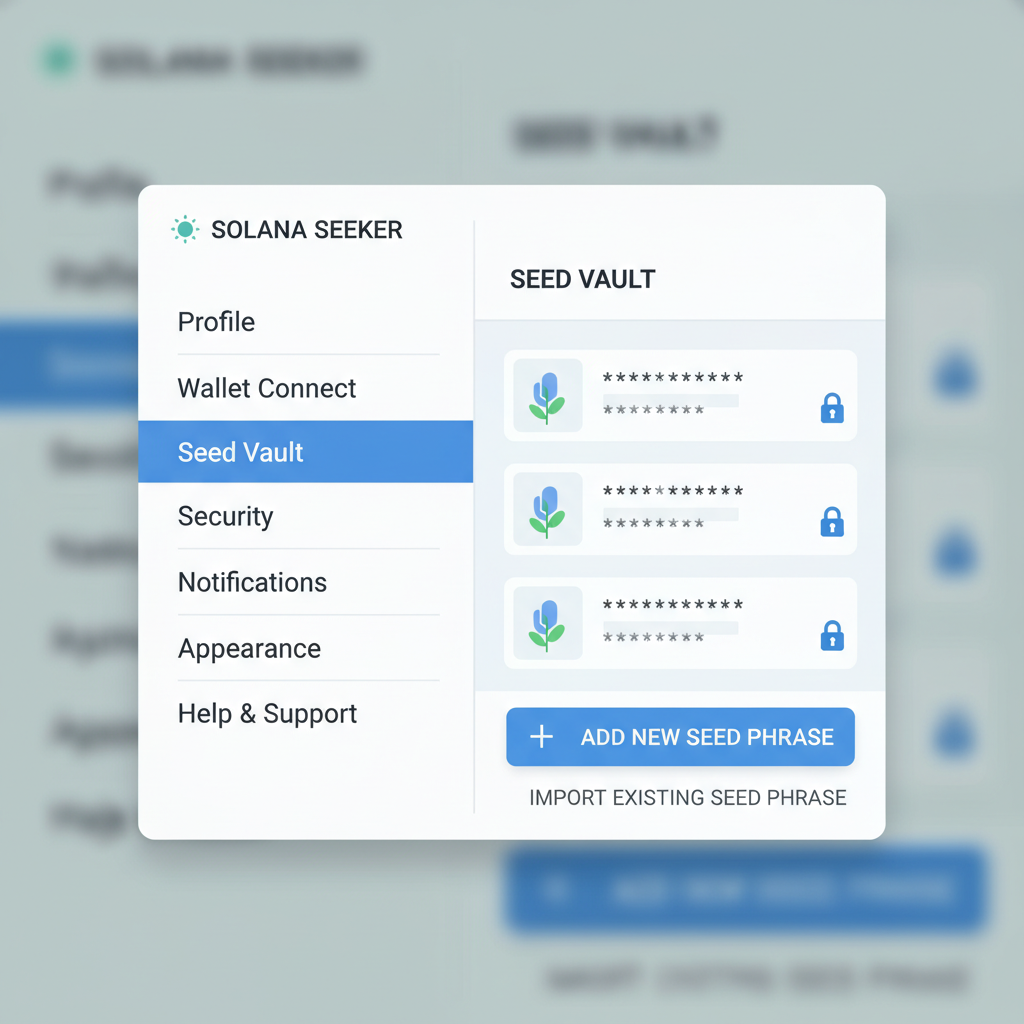Click the plant icon on the third seed entry
Screen dimensions: 1024x1024
coord(546,622)
